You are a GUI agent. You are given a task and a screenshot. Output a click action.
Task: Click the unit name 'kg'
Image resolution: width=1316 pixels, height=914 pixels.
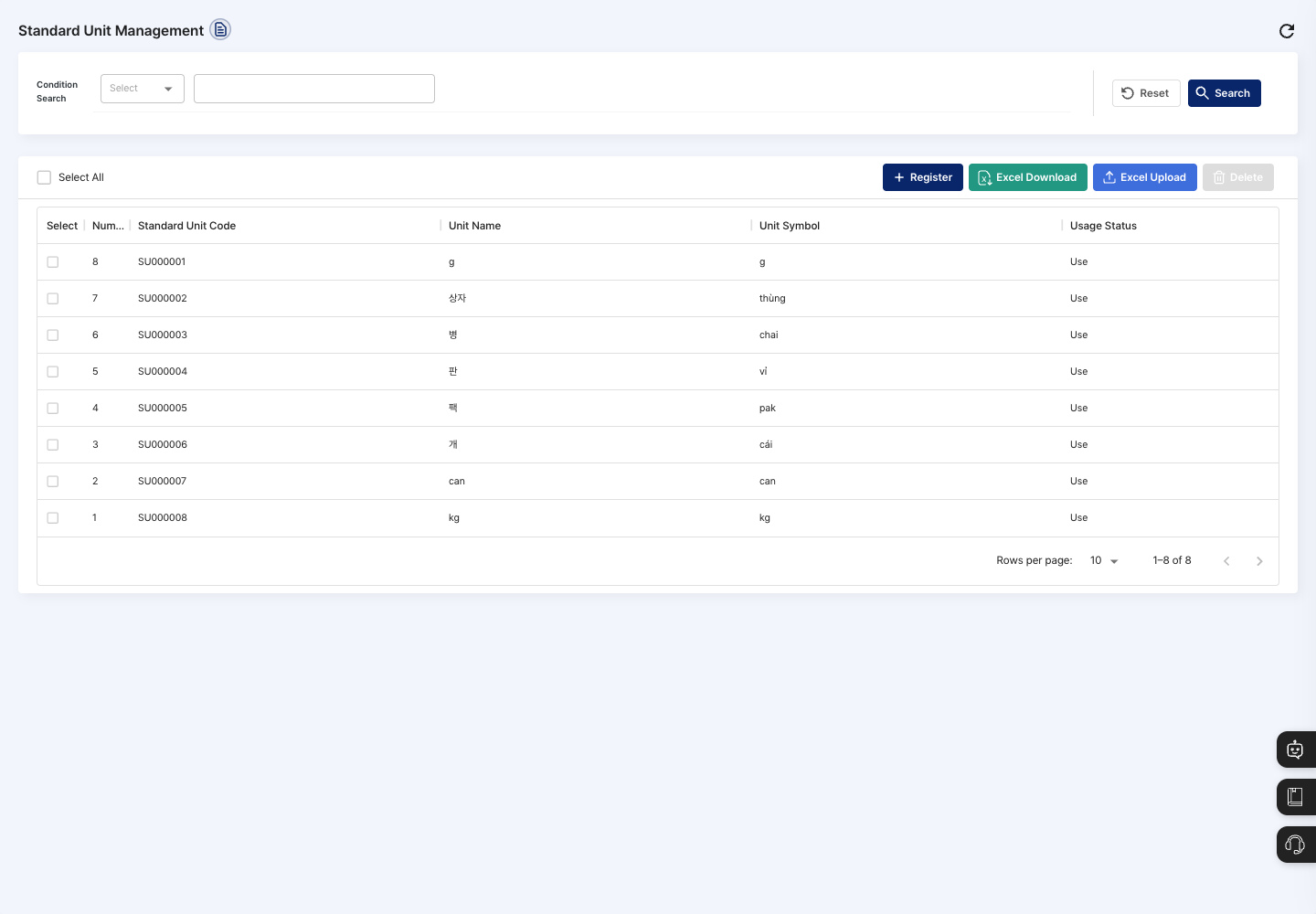(454, 518)
